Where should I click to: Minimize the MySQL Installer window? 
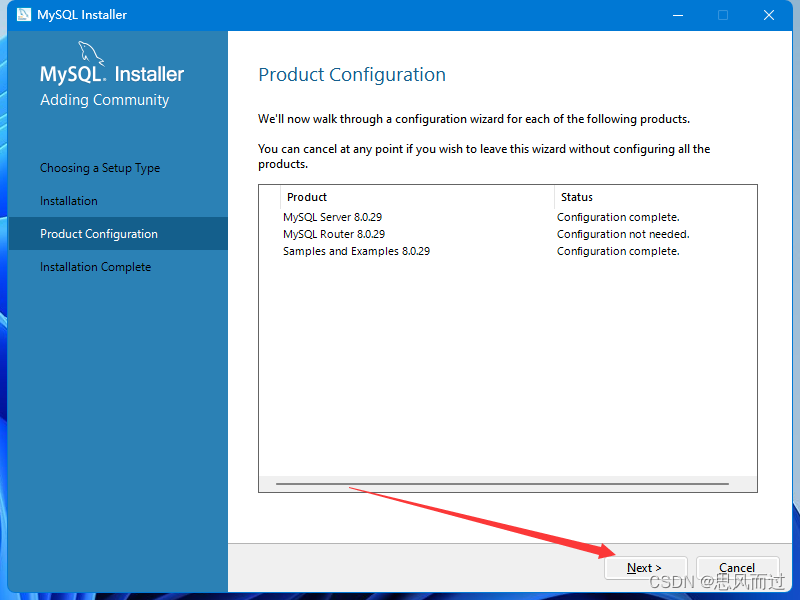point(678,15)
